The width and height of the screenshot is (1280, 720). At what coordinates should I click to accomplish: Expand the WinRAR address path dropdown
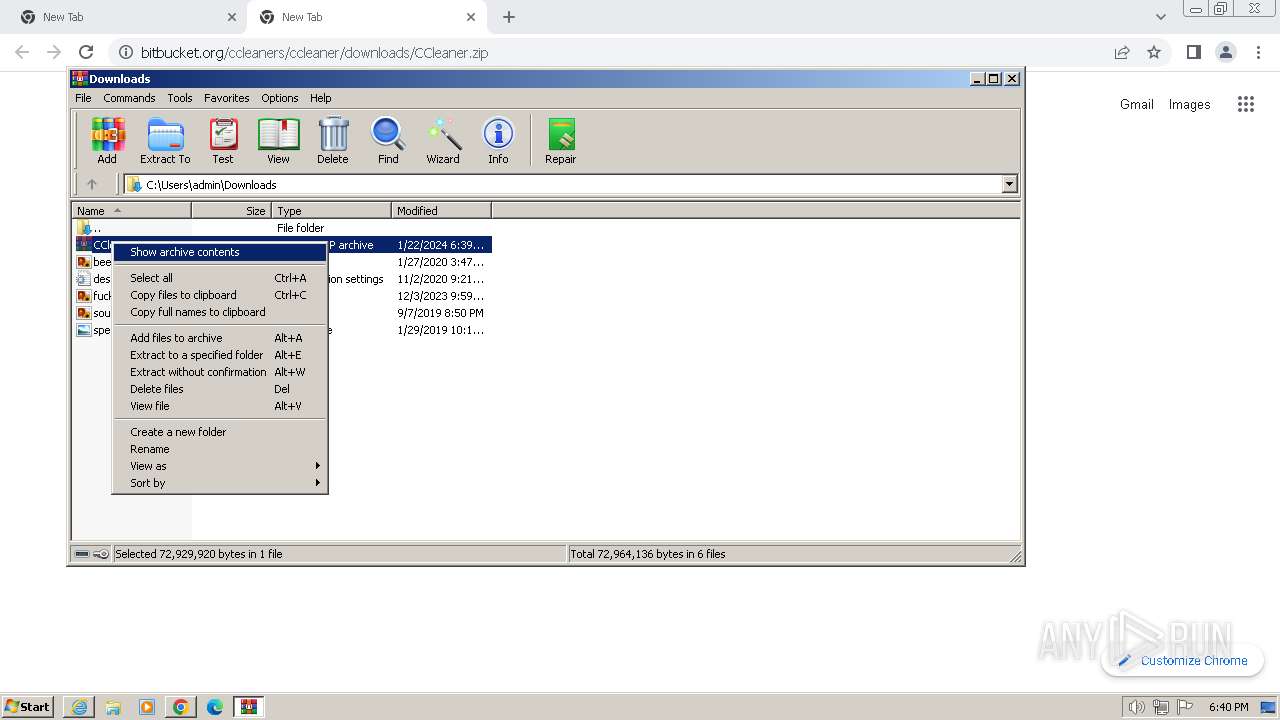[x=1009, y=184]
